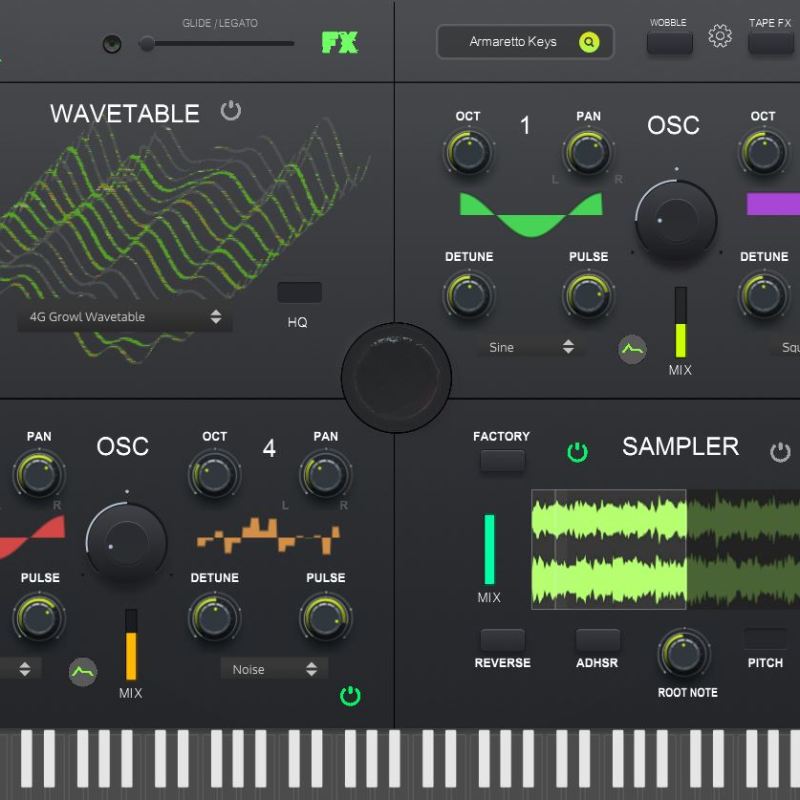Click the preset search magnifier icon

[590, 42]
